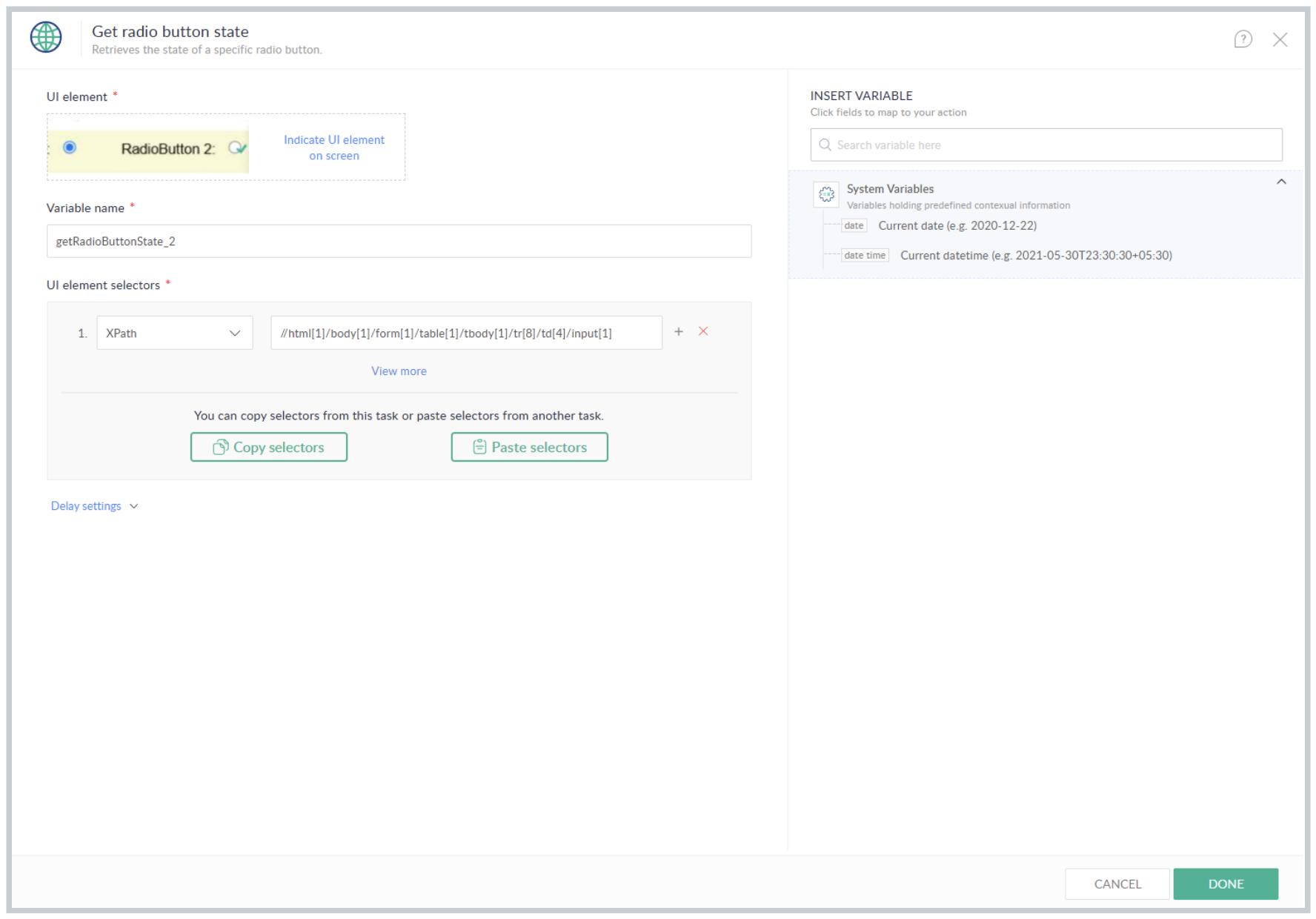Click the Copy selectors button
1316x919 pixels.
269,447
